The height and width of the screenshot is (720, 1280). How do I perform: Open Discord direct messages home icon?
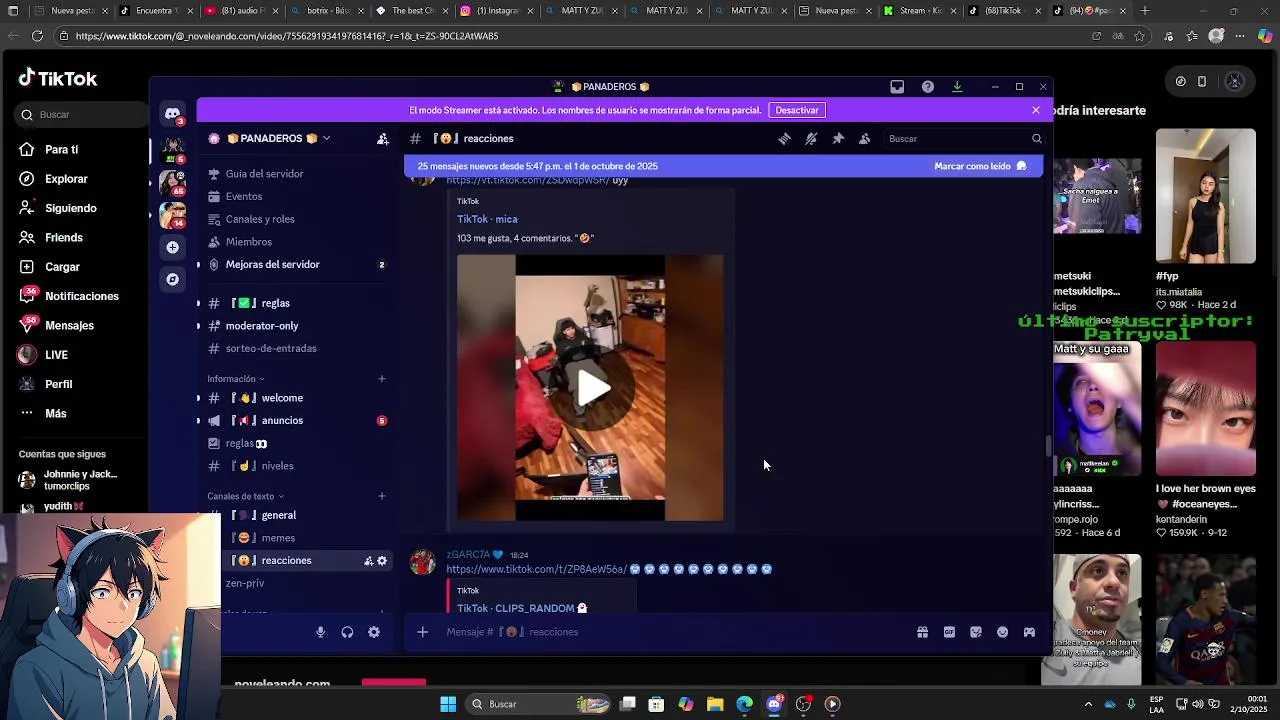click(x=173, y=114)
